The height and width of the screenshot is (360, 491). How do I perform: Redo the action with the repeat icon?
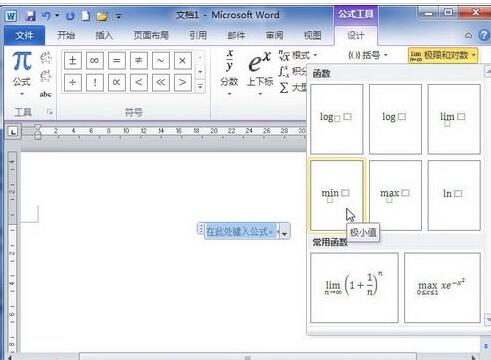pyautogui.click(x=70, y=16)
